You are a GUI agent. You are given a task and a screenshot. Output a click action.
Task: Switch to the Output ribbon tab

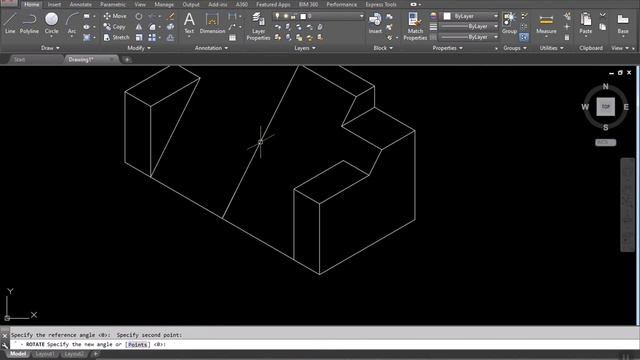click(x=191, y=4)
